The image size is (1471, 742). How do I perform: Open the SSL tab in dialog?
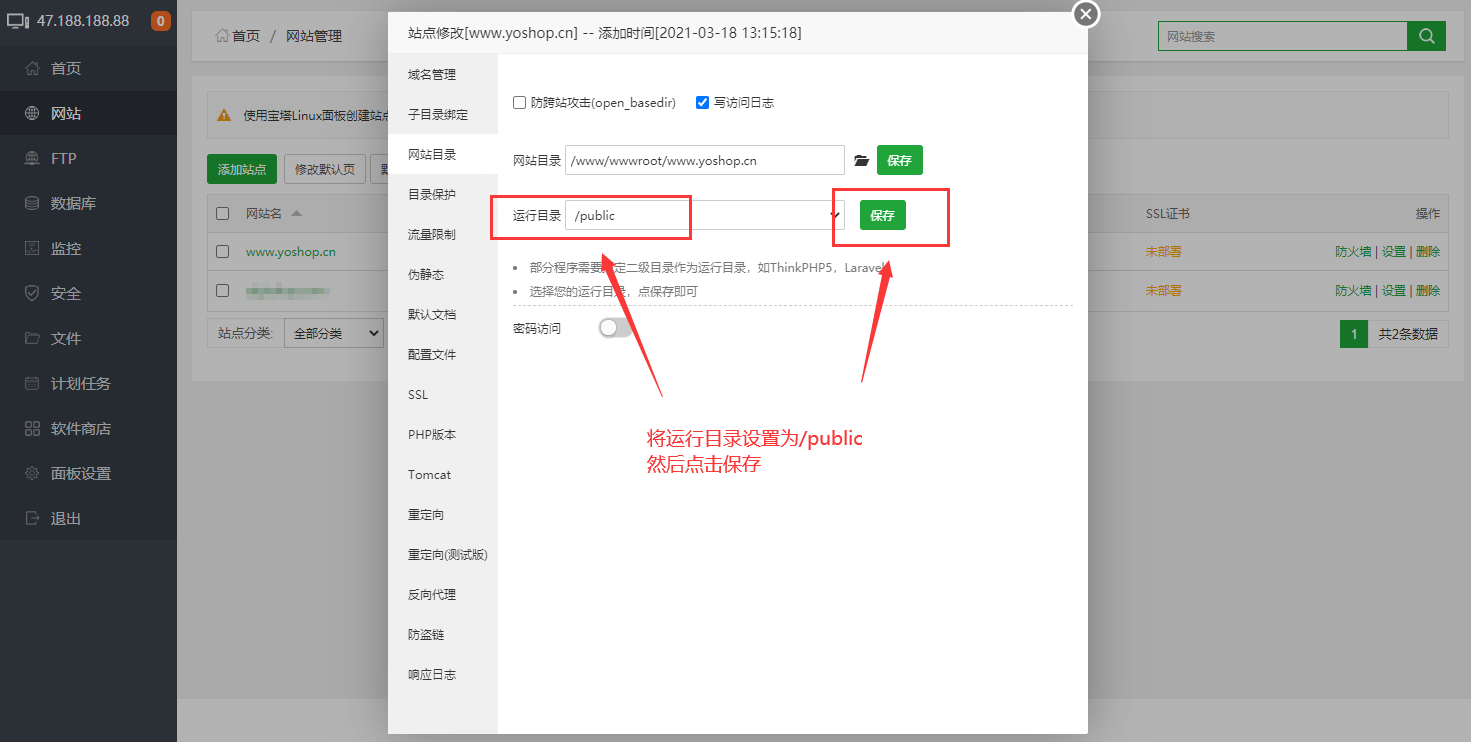pos(418,395)
